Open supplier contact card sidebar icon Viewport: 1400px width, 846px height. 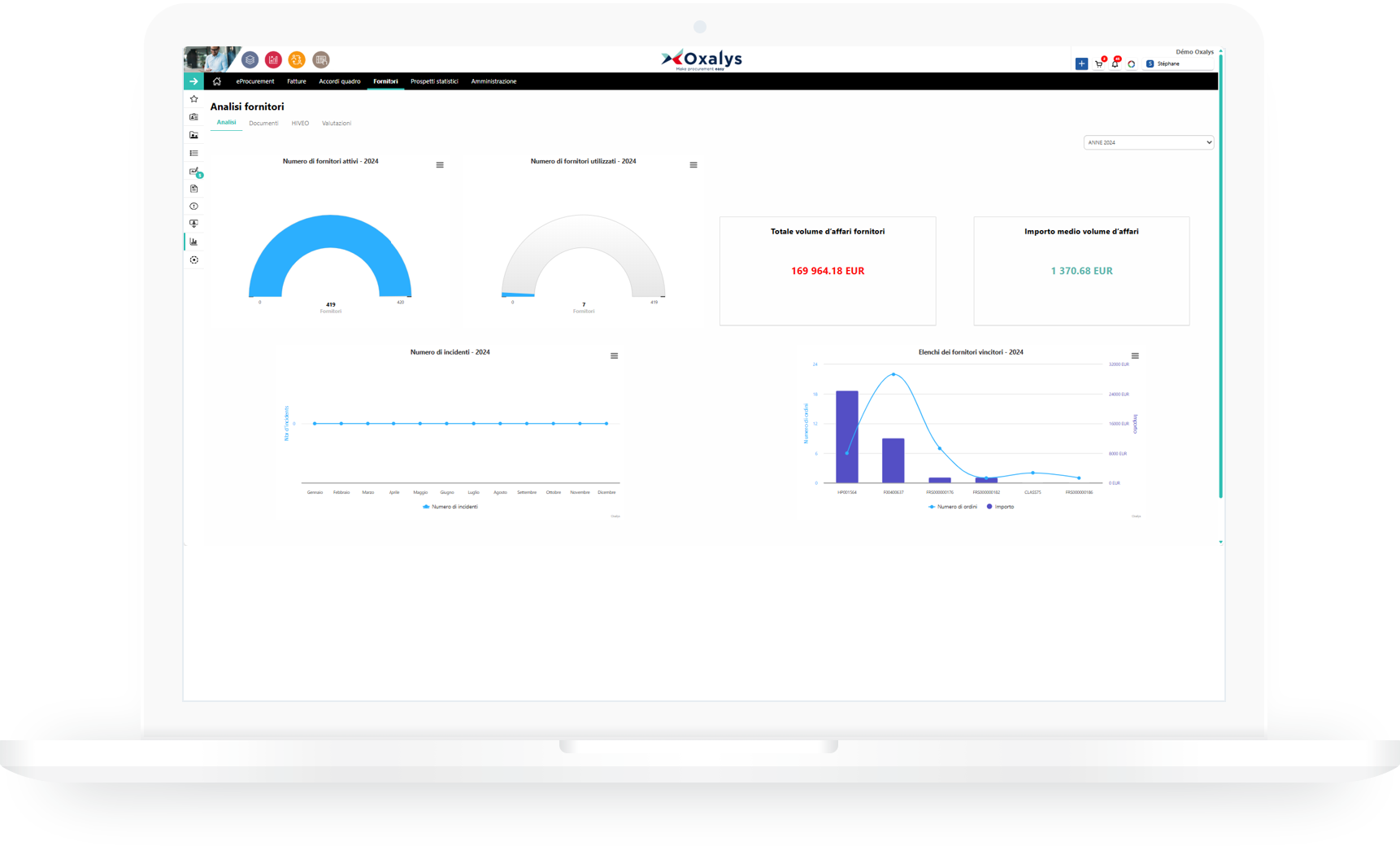193,117
